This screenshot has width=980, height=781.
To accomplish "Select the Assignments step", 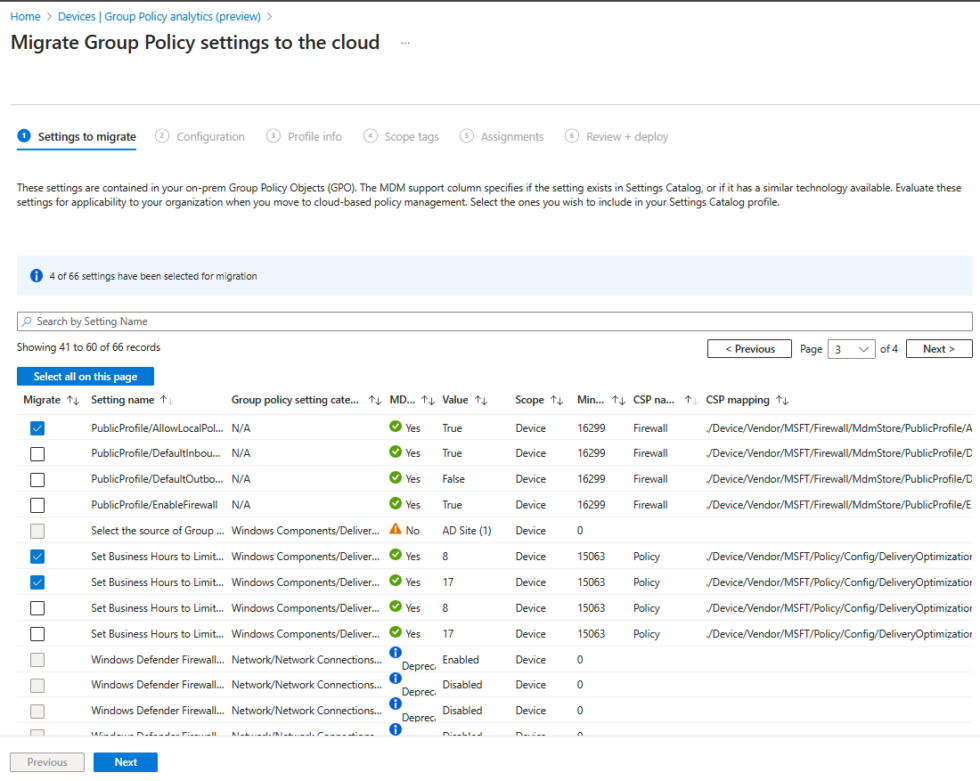I will (x=510, y=136).
